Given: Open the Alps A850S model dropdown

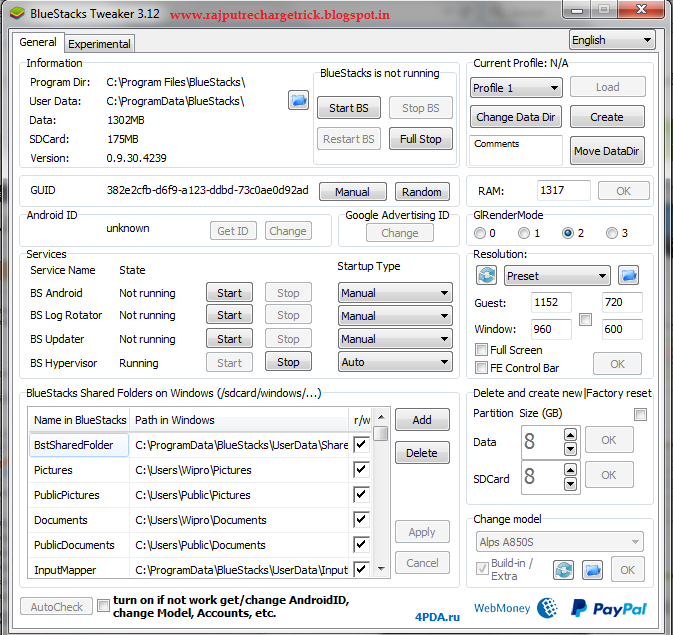Looking at the screenshot, I should pos(560,542).
